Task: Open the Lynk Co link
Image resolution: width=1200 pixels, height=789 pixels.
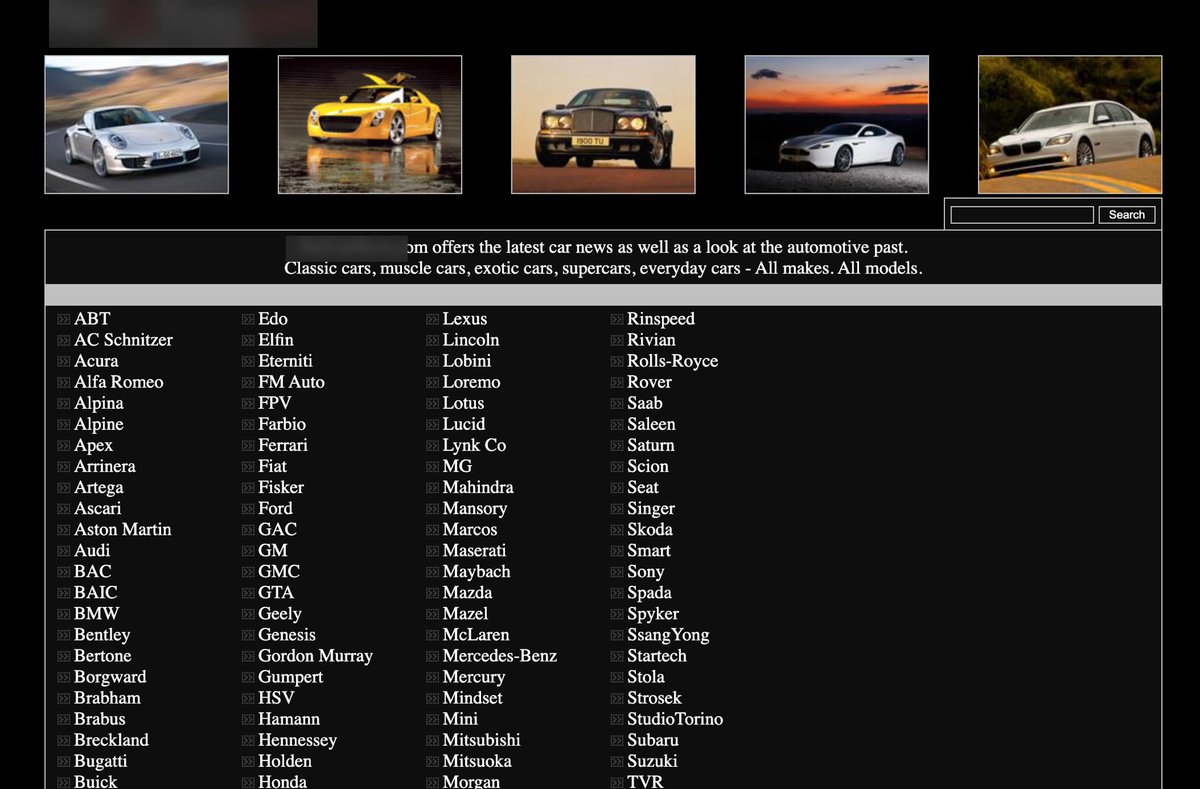Action: [x=474, y=445]
